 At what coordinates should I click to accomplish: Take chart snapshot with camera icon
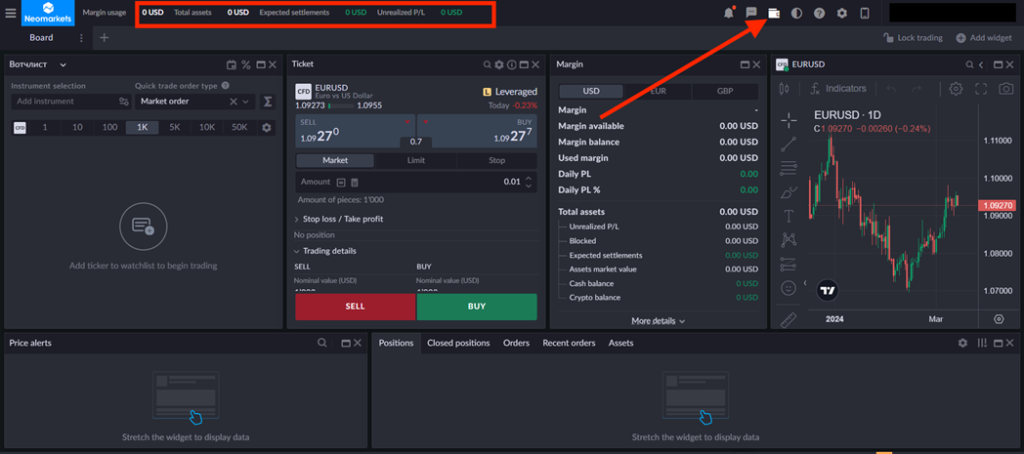pos(1005,88)
